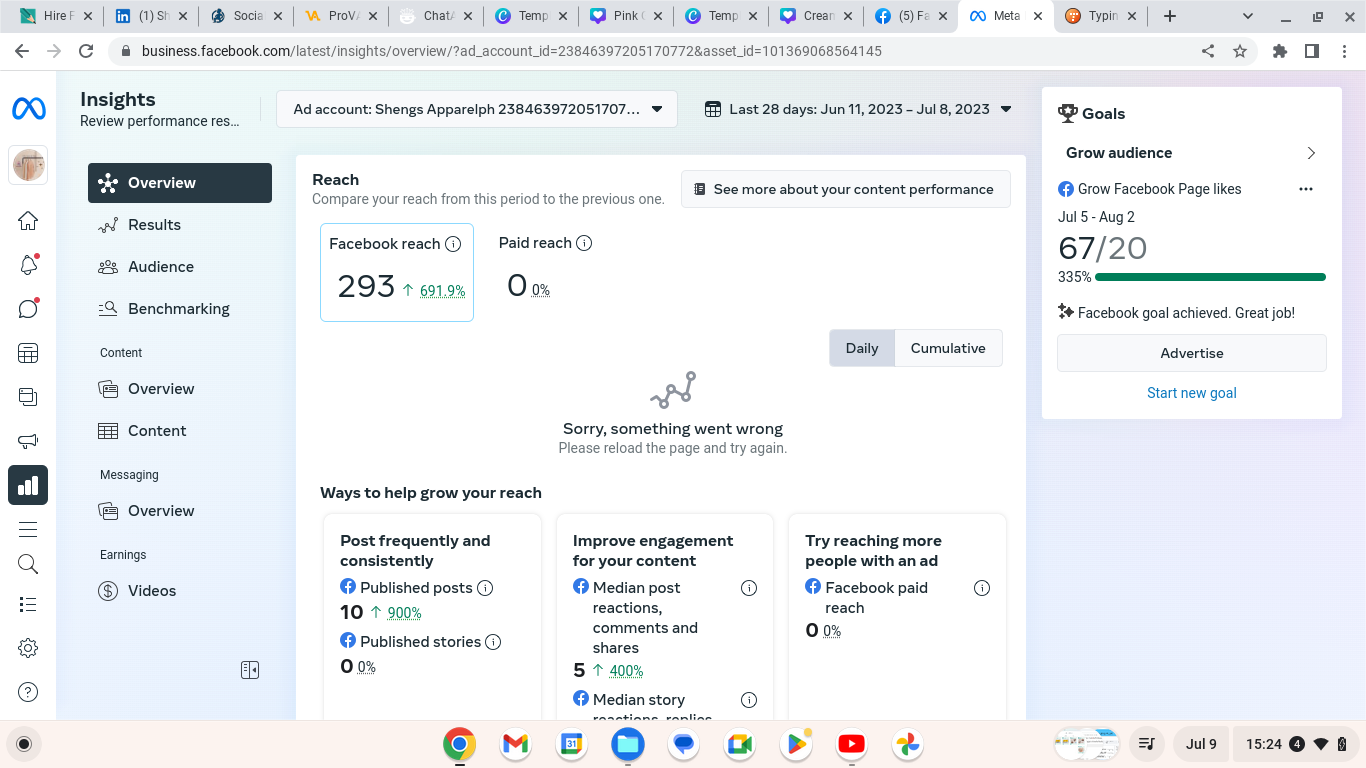This screenshot has width=1366, height=768.
Task: Open the Chrome three-dot menu
Action: coord(1344,51)
